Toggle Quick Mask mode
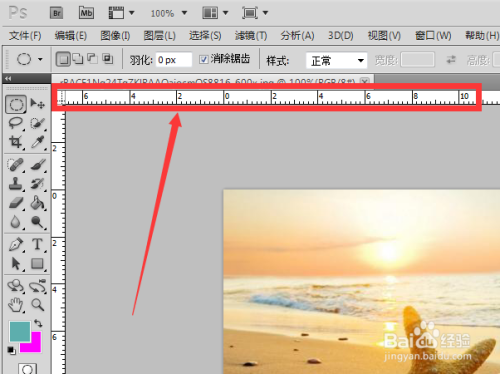The height and width of the screenshot is (374, 500). tap(27, 369)
